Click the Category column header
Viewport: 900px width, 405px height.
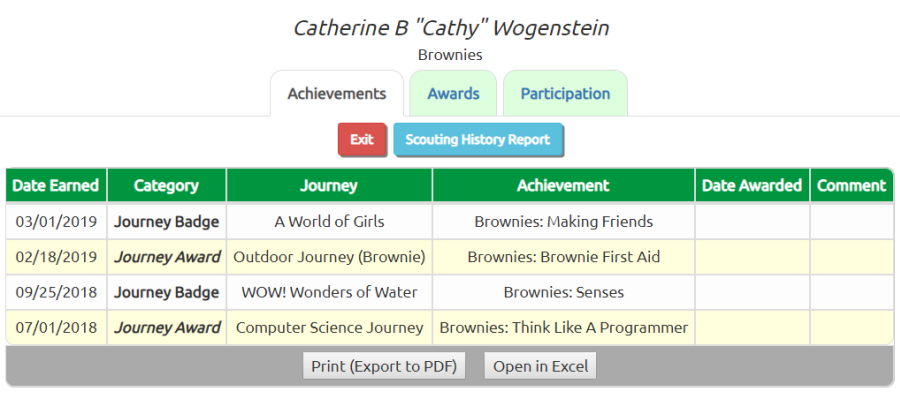[166, 185]
